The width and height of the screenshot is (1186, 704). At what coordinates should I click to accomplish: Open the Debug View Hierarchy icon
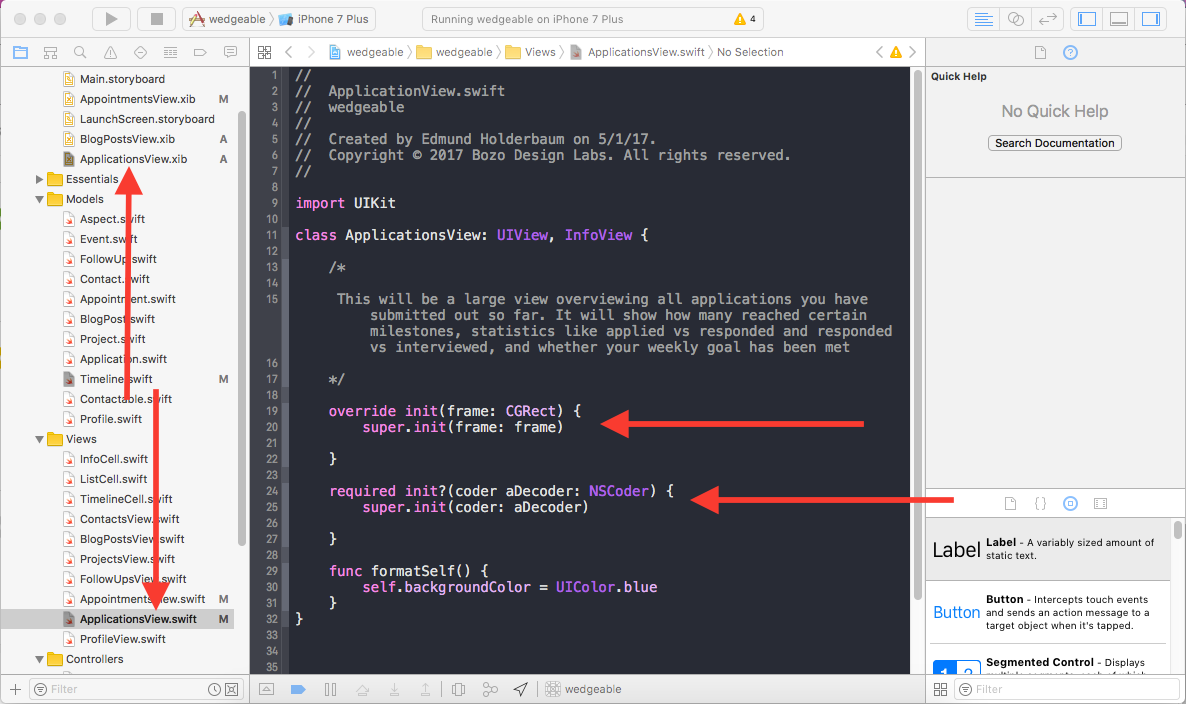458,688
